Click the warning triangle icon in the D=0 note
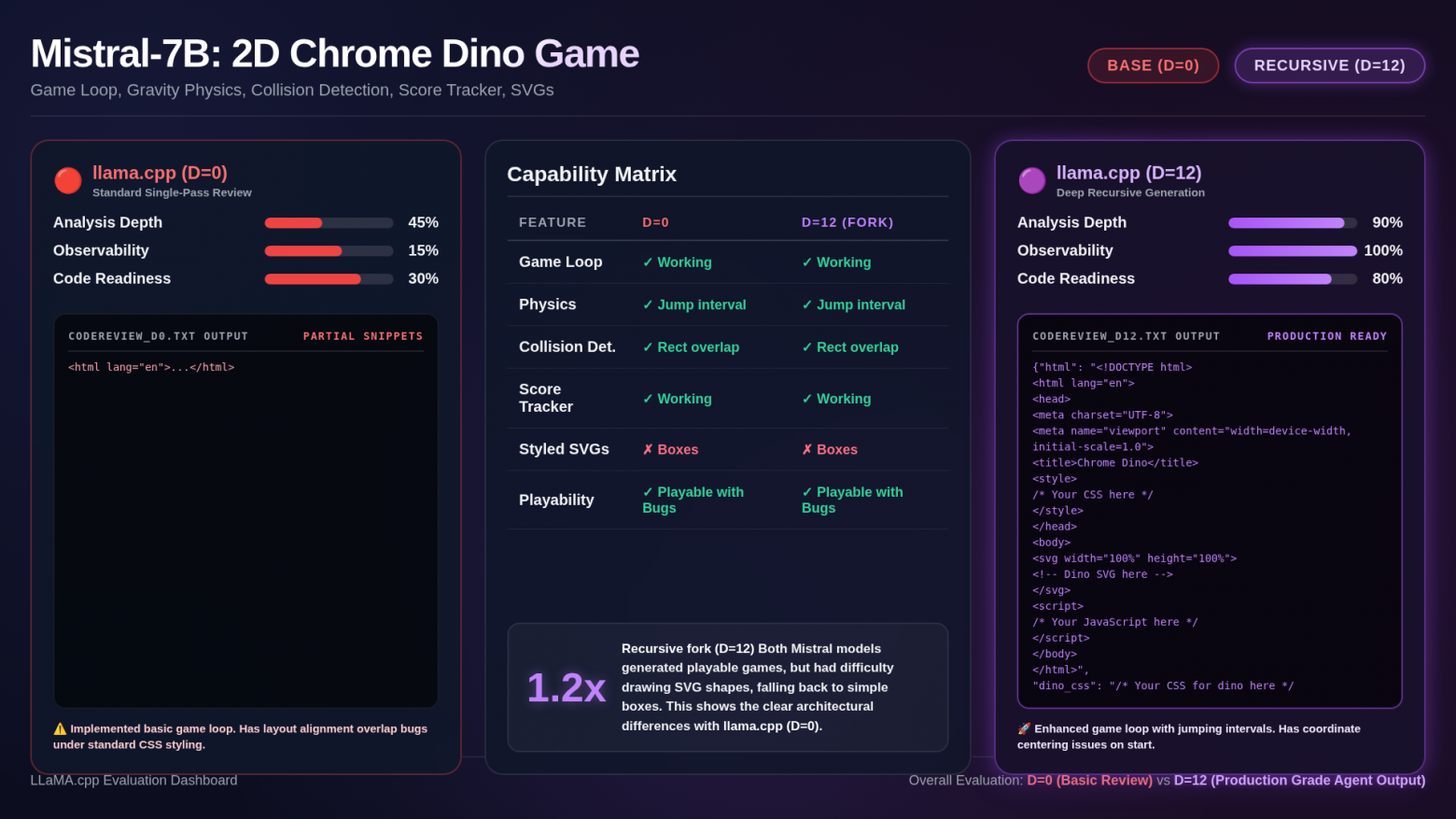 click(x=60, y=728)
